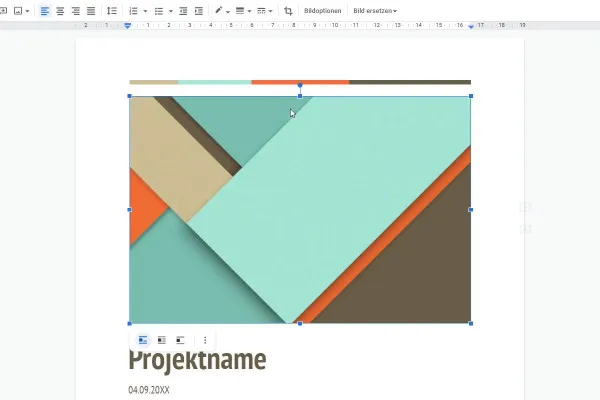Open more image options three-dot menu
Screen dimensions: 600x400
tap(205, 340)
